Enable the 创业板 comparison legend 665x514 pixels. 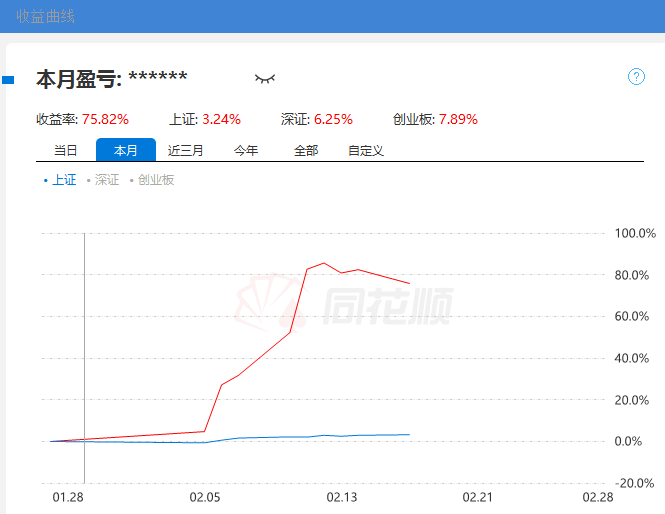(152, 180)
